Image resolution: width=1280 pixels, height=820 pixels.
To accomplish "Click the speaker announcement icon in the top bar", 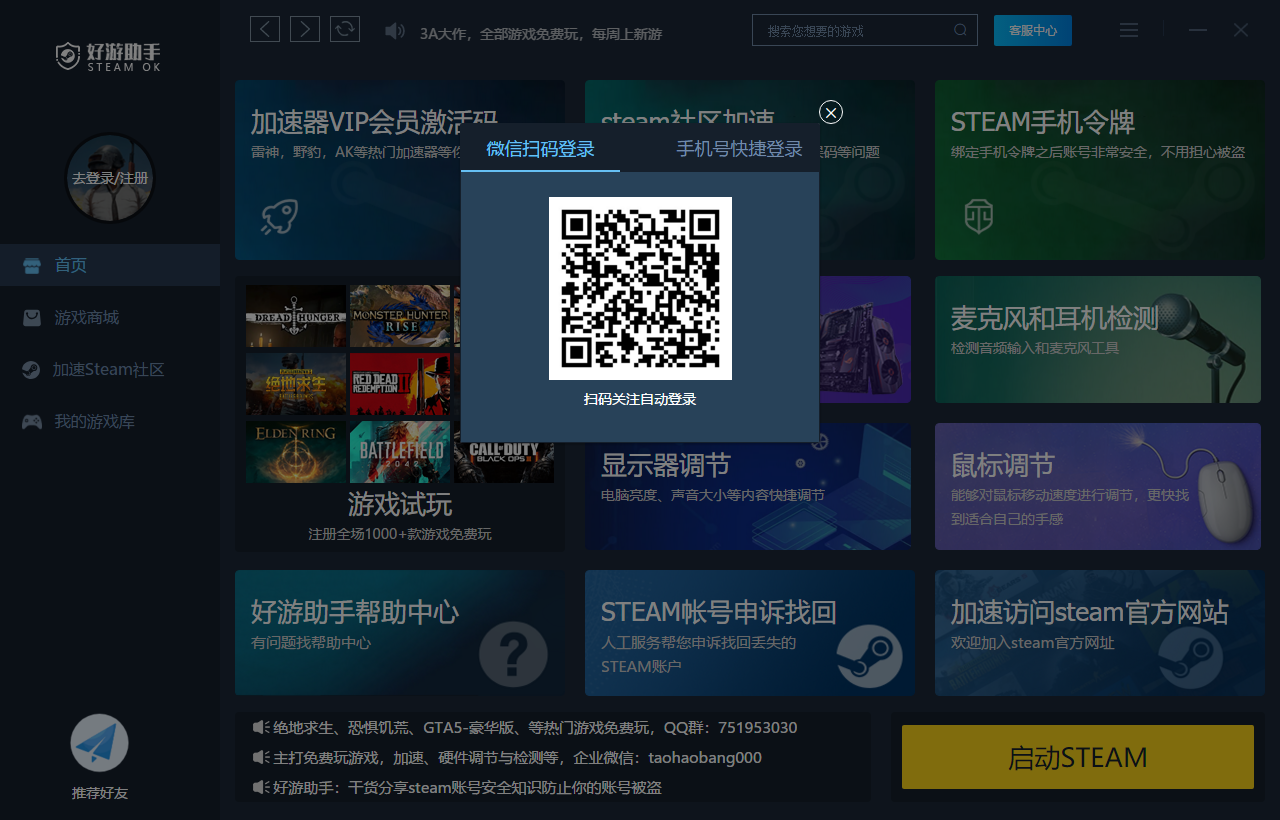I will pos(395,31).
